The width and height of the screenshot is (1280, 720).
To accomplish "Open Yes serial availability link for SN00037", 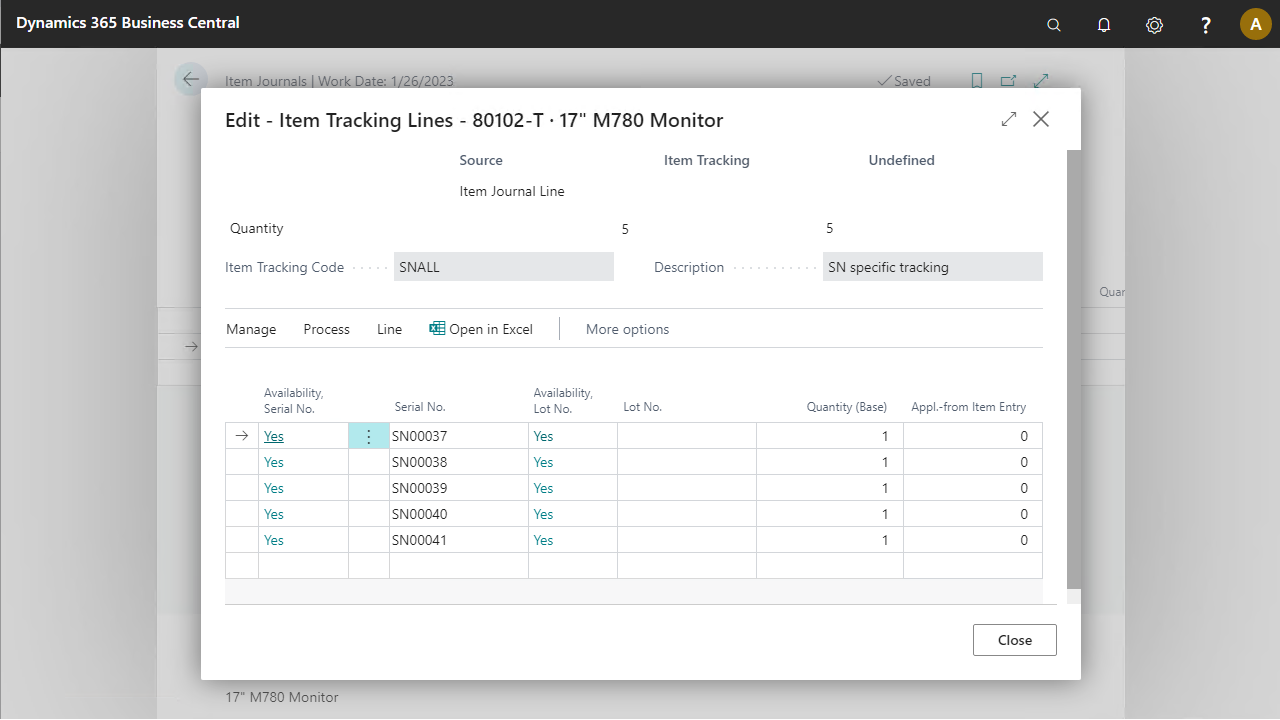I will tap(274, 436).
